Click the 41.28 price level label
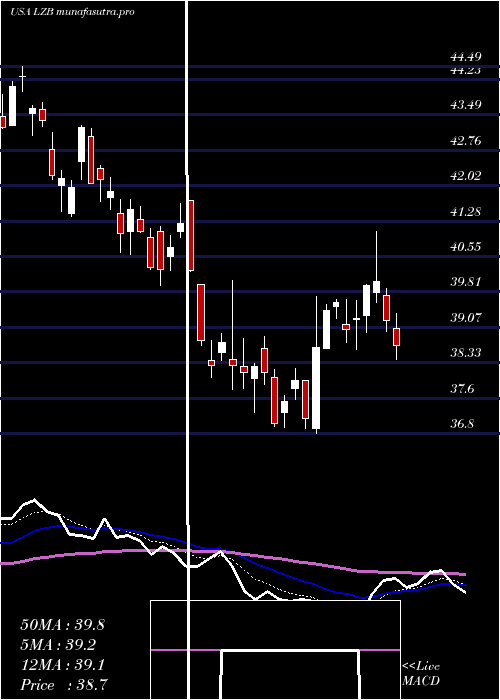Screen dimensions: 500x700 (466, 212)
